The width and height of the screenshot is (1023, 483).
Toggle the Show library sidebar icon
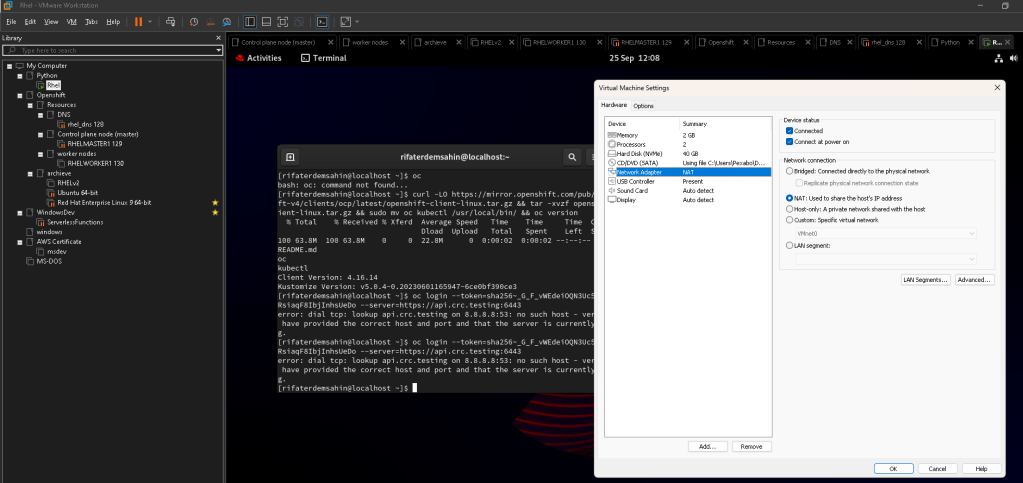250,22
